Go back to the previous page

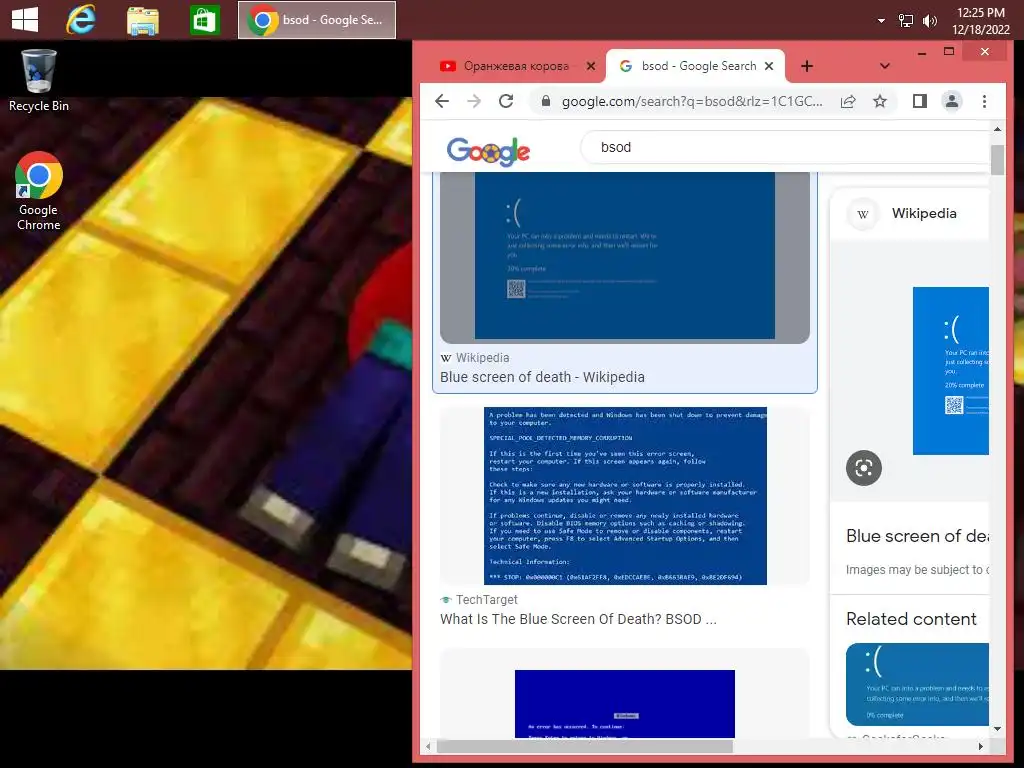(442, 101)
